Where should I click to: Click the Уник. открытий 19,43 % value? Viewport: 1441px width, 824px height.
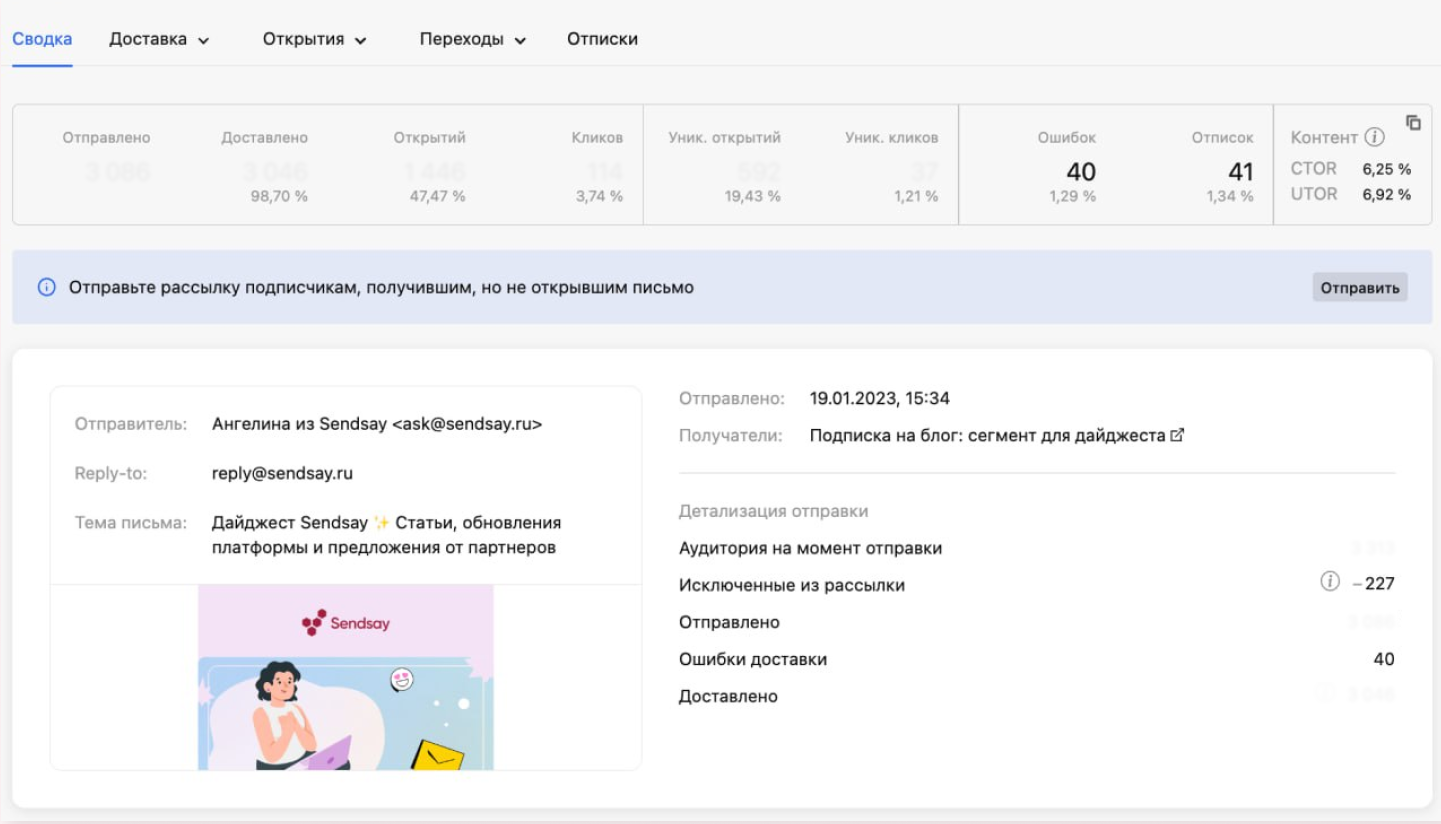point(753,197)
